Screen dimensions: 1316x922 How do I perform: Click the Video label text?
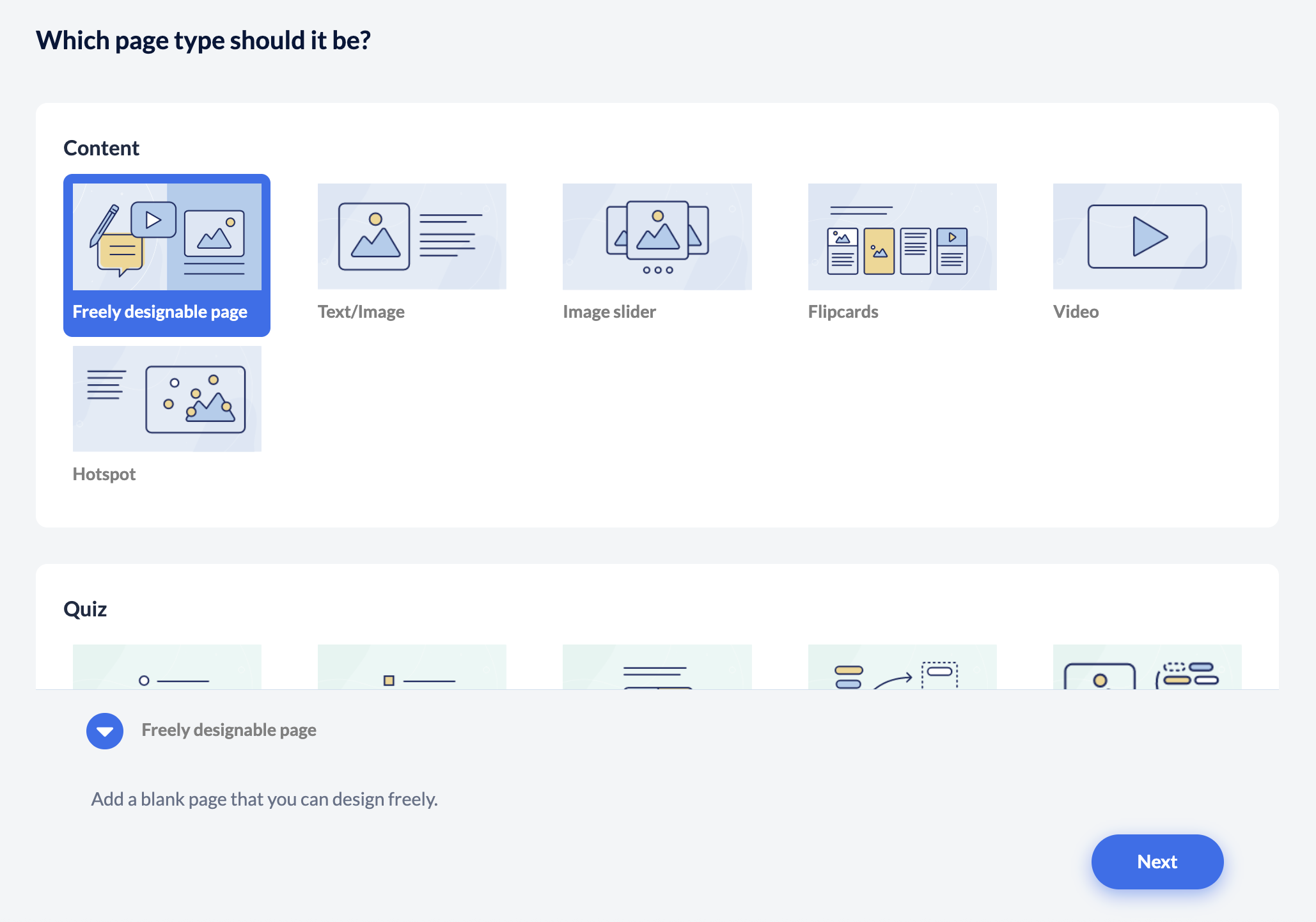tap(1076, 312)
